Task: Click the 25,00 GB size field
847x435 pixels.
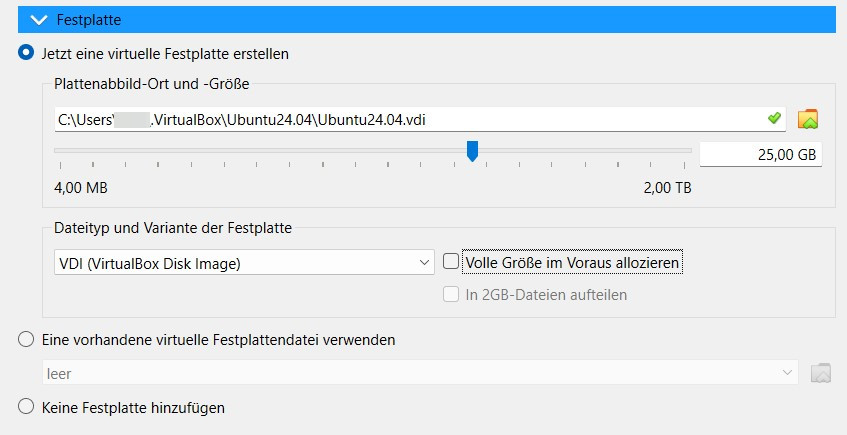Action: [761, 155]
